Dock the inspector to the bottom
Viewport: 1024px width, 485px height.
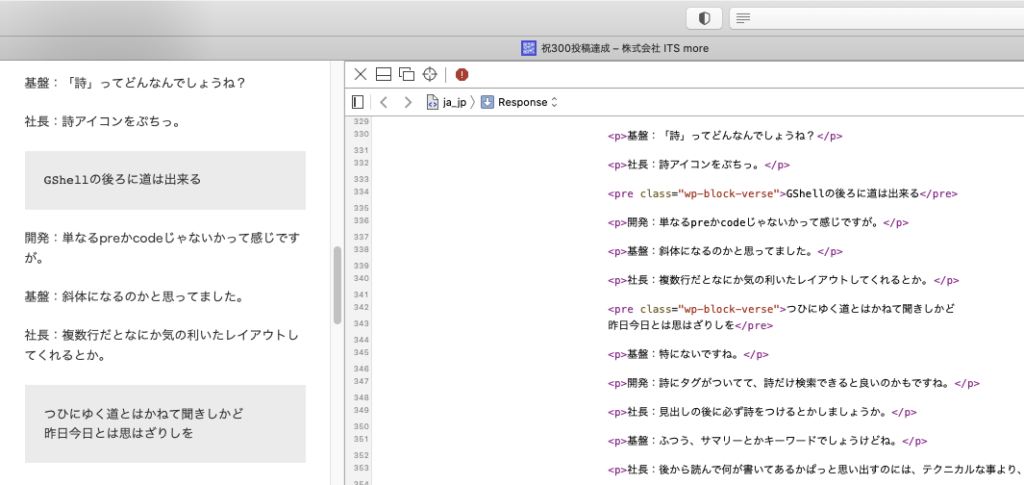383,74
